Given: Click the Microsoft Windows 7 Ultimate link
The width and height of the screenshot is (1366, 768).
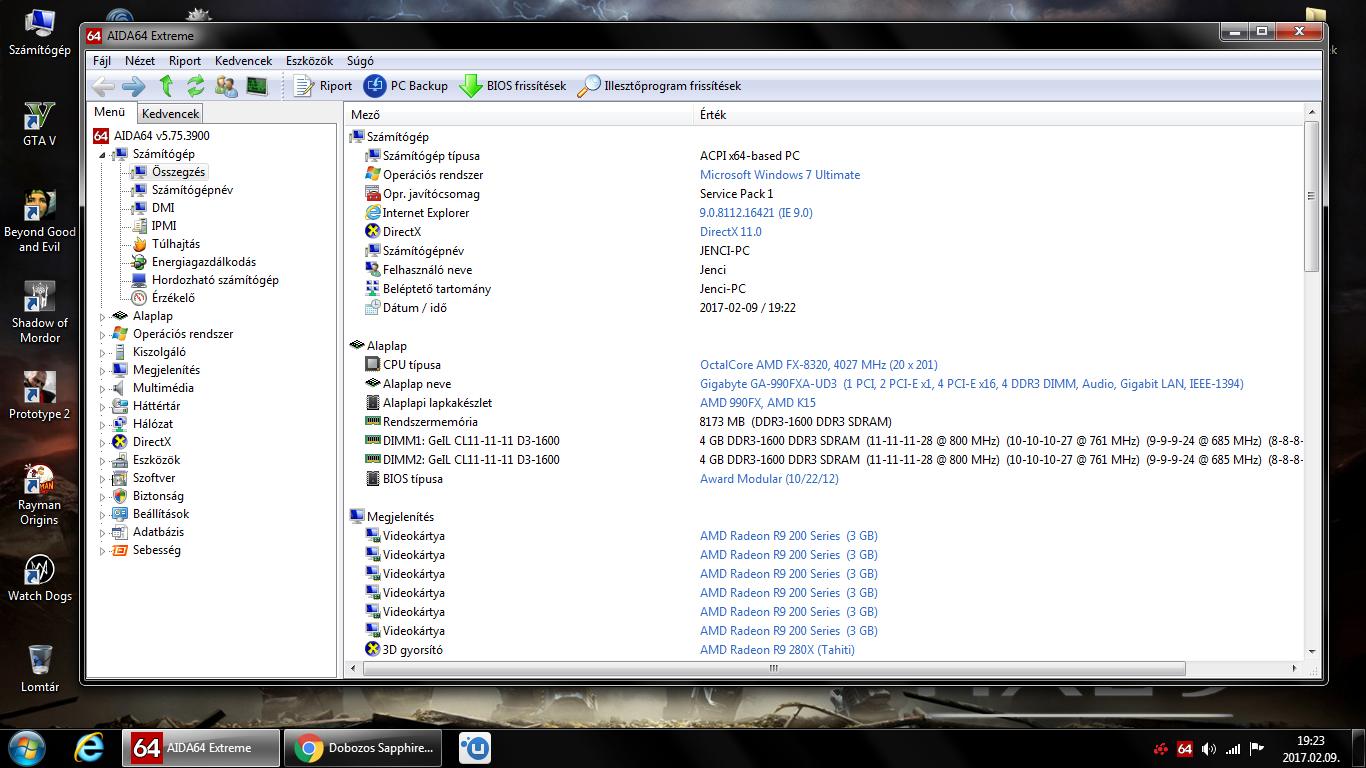Looking at the screenshot, I should [x=780, y=175].
